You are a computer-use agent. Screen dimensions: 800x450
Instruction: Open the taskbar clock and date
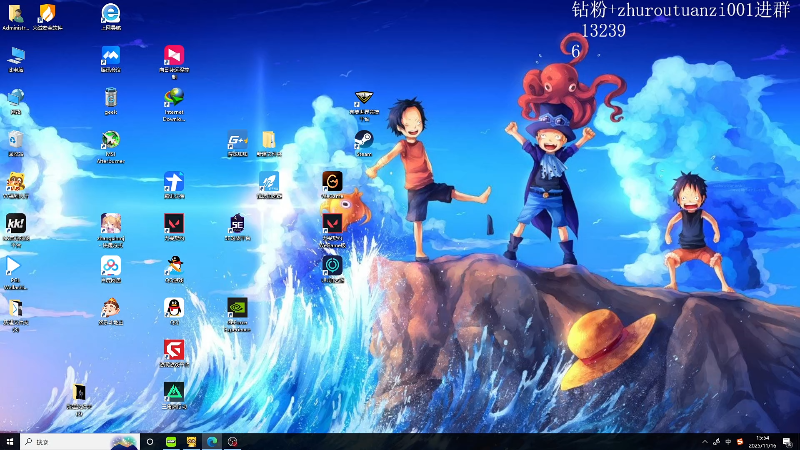[x=763, y=442]
